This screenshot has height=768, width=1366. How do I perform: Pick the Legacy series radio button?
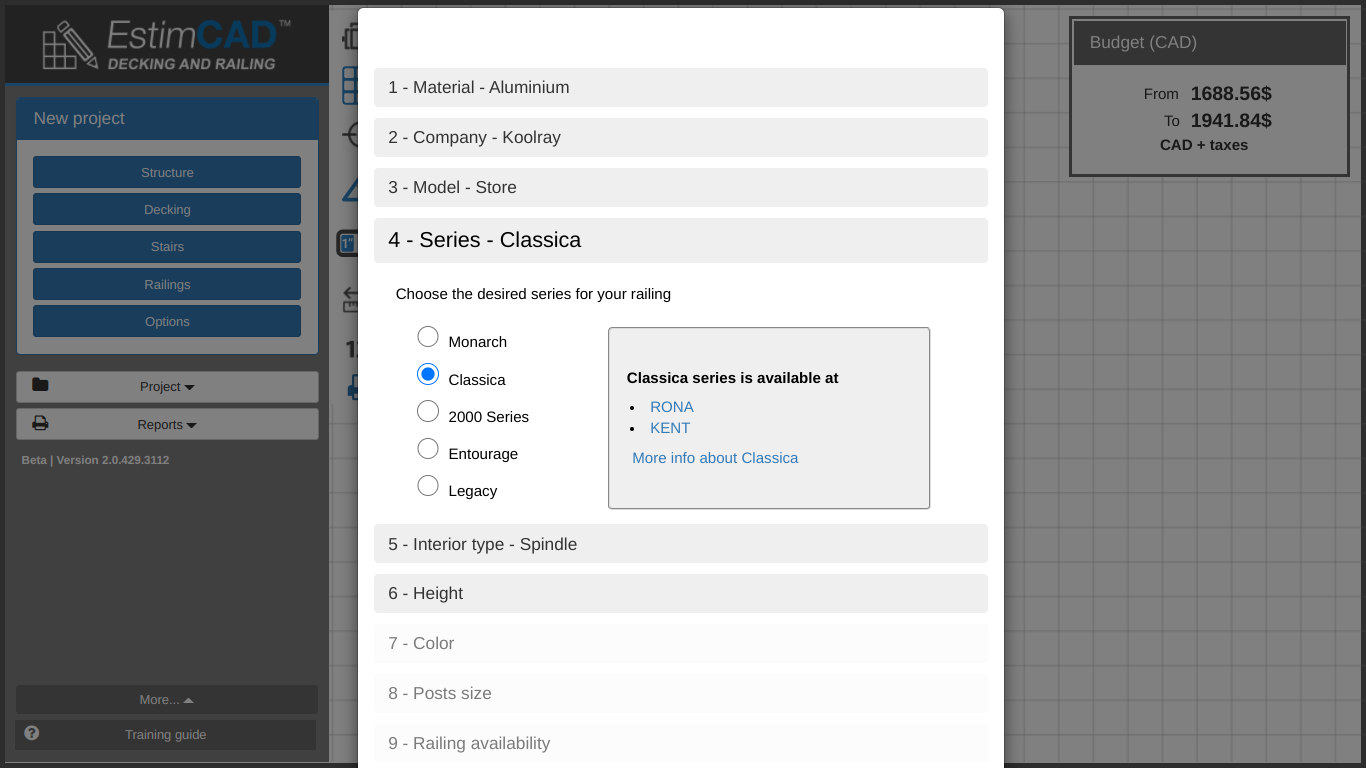(x=428, y=486)
